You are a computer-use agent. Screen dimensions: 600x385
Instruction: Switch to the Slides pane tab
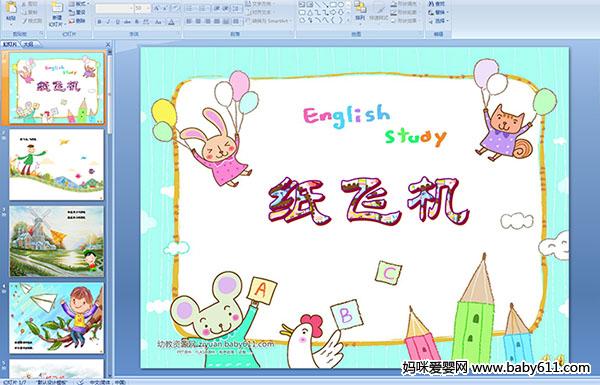pyautogui.click(x=10, y=44)
